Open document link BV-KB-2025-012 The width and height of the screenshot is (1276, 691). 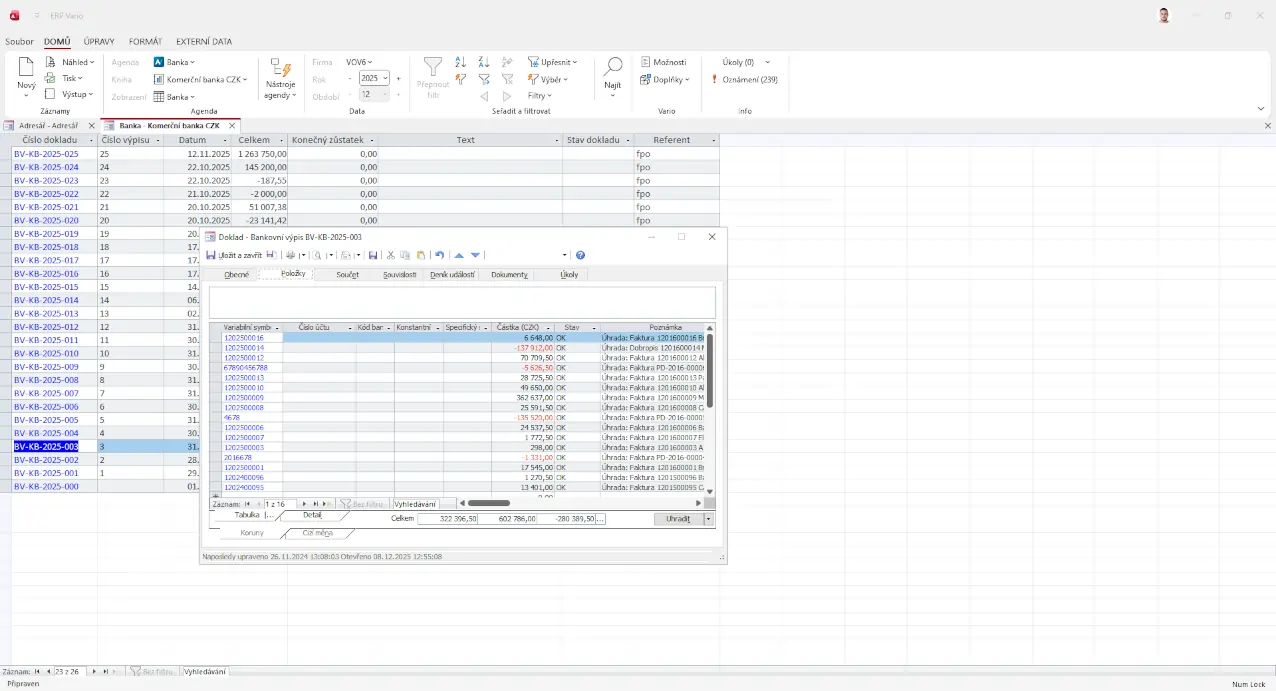[46, 327]
